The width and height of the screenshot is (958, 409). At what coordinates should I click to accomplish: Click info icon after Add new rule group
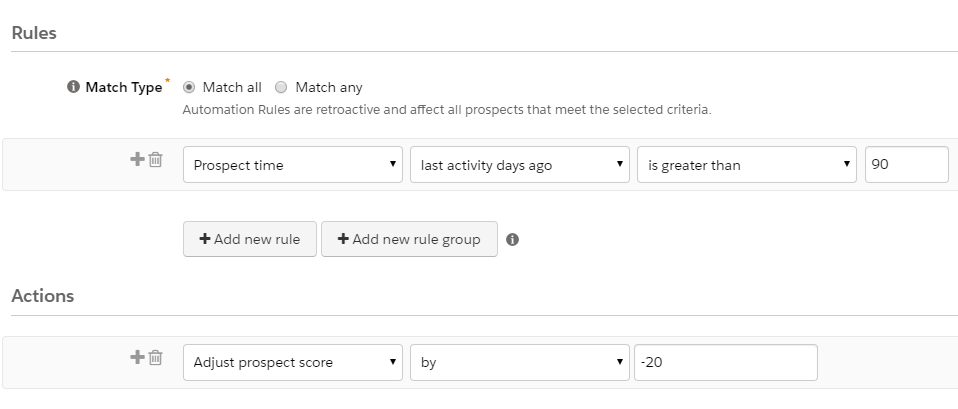pyautogui.click(x=513, y=240)
